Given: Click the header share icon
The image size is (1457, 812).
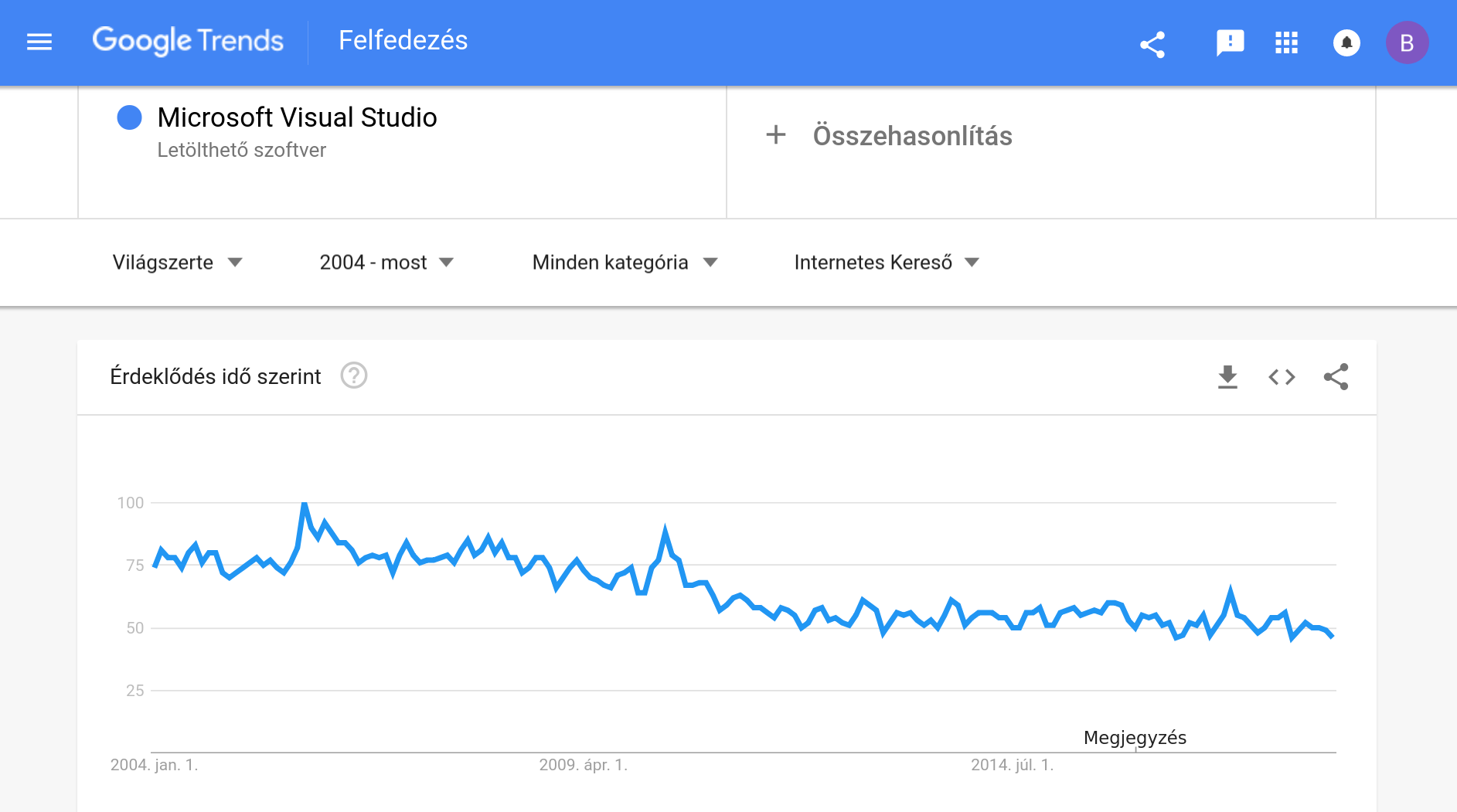Looking at the screenshot, I should [x=1152, y=44].
